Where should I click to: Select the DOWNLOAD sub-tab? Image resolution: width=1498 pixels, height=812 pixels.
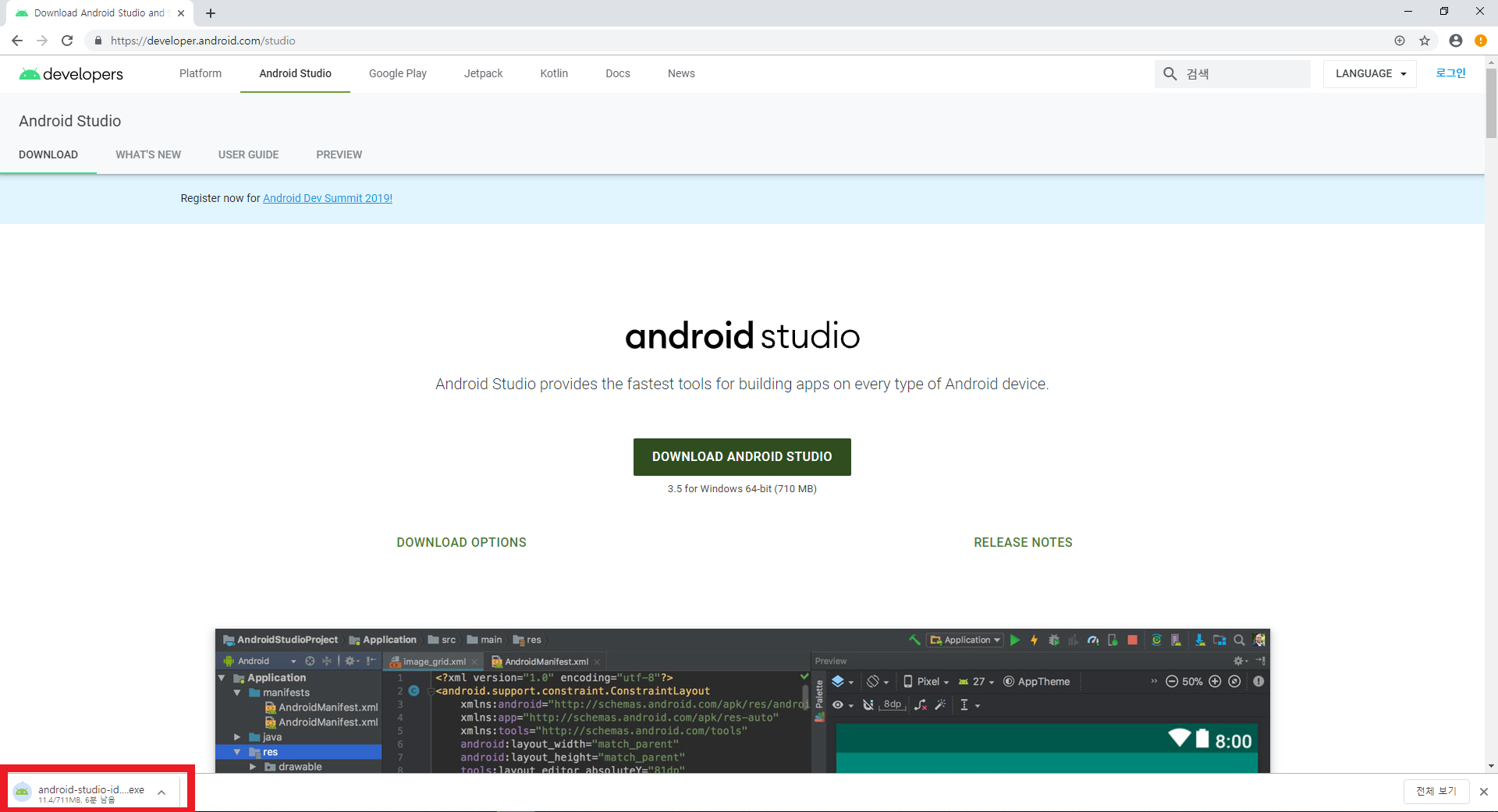coord(48,154)
